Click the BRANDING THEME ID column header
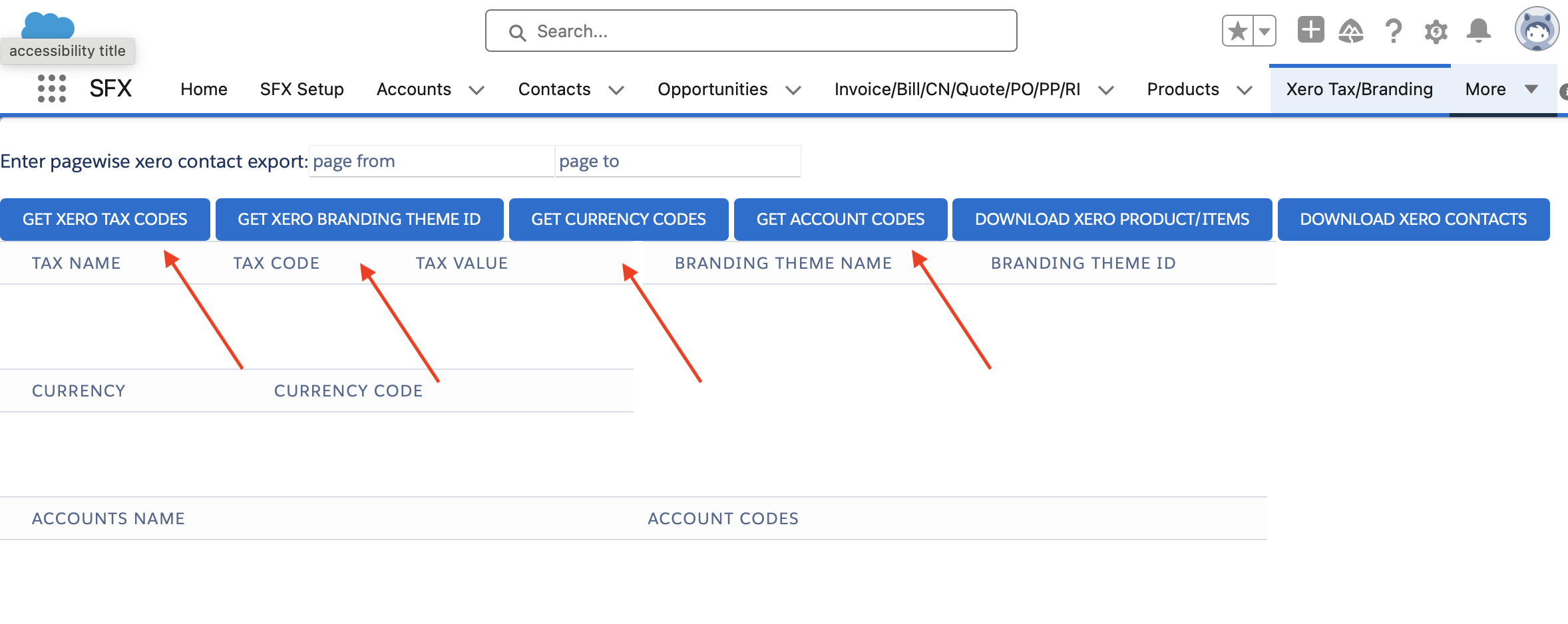The height and width of the screenshot is (624, 1568). [x=1083, y=263]
